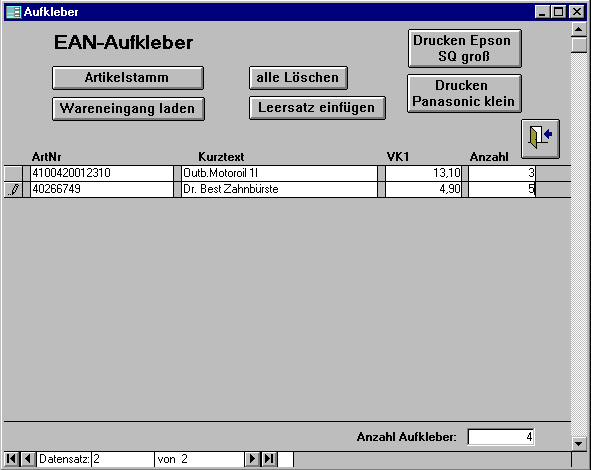Click Anzahl field of the Outb.Motoroil 1l row
This screenshot has width=591, height=470.
(502, 173)
